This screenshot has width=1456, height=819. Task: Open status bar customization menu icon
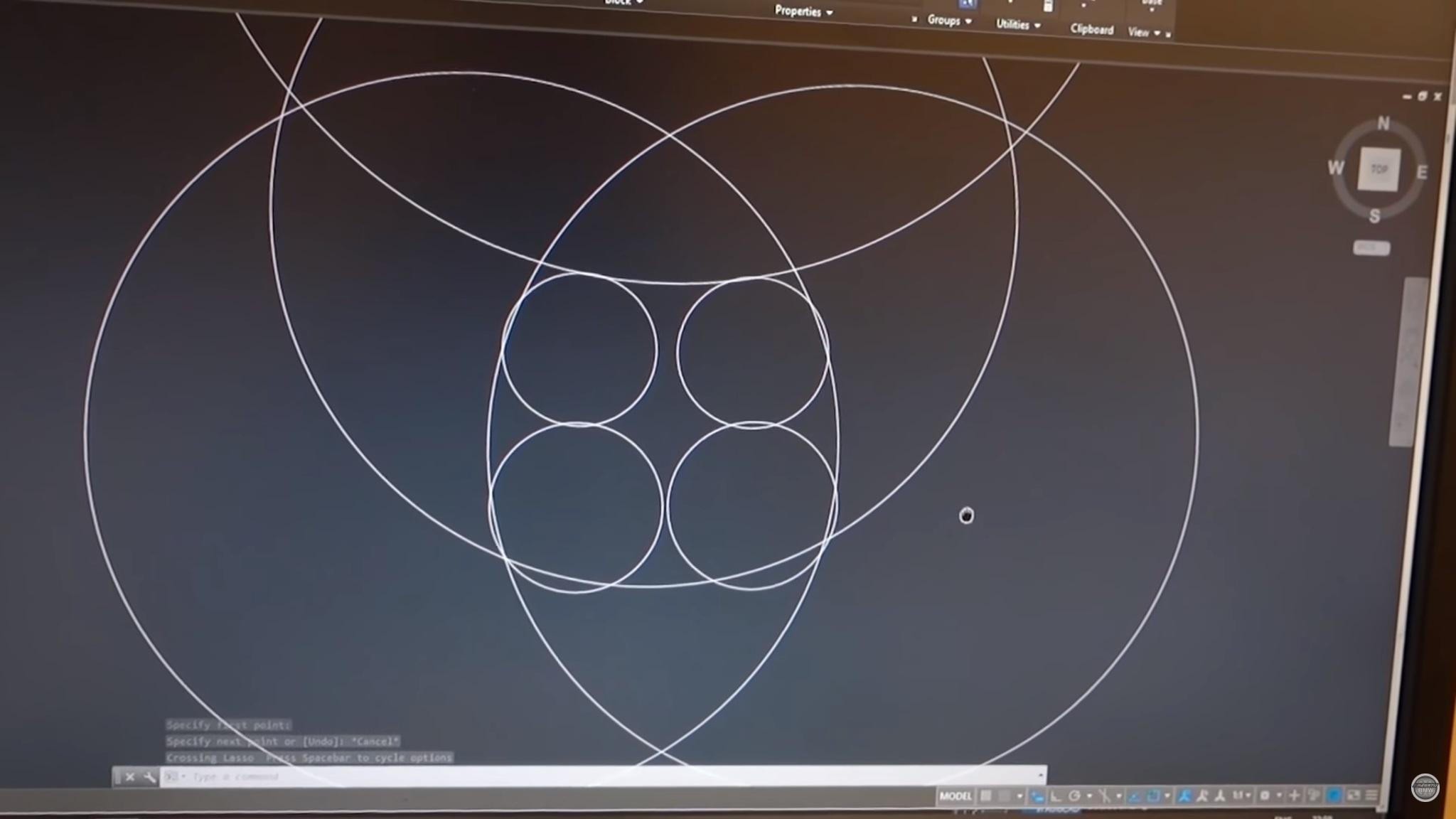1371,796
